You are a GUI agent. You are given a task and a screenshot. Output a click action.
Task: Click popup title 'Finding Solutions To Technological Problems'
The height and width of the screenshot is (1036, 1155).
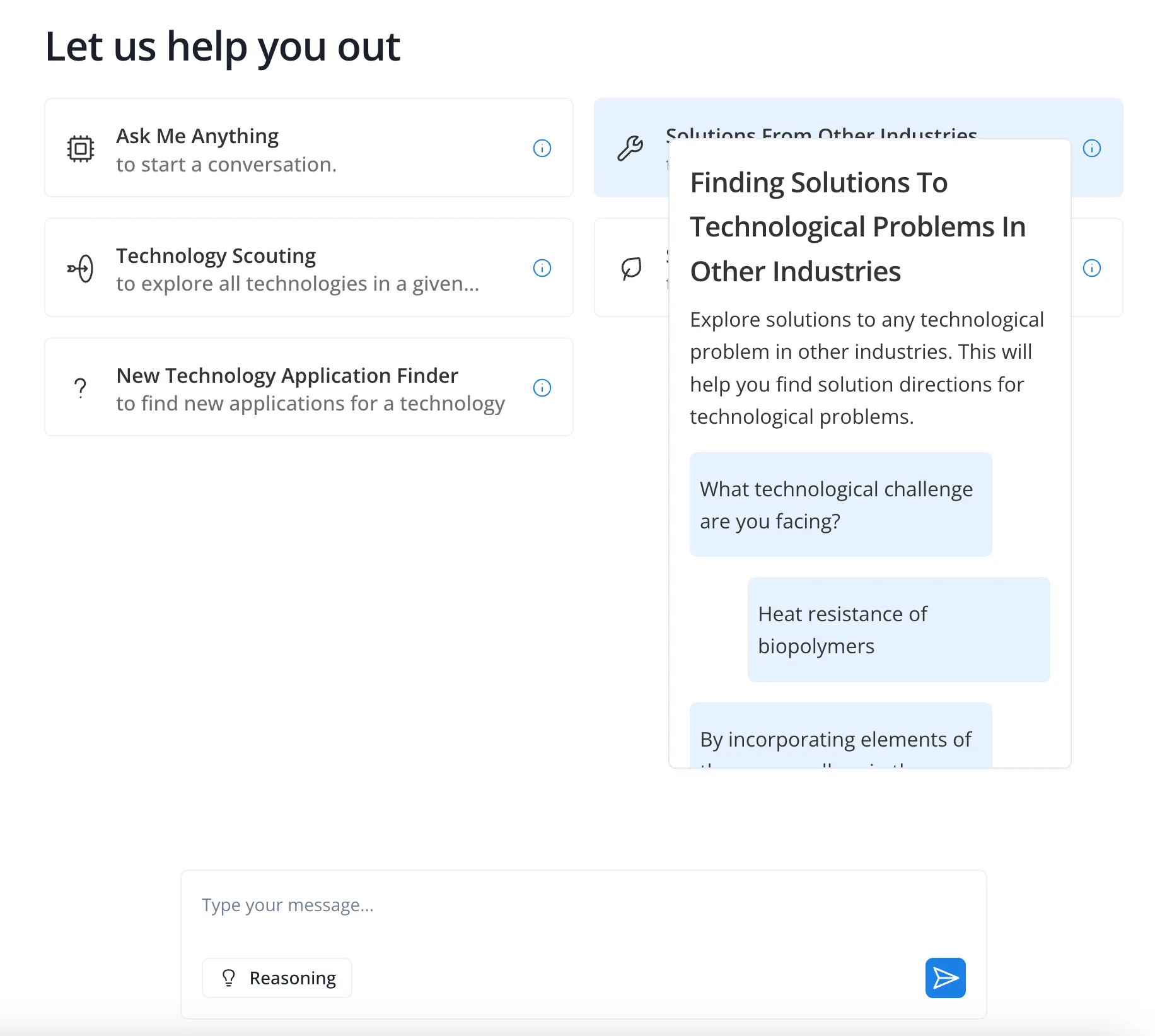tap(858, 227)
